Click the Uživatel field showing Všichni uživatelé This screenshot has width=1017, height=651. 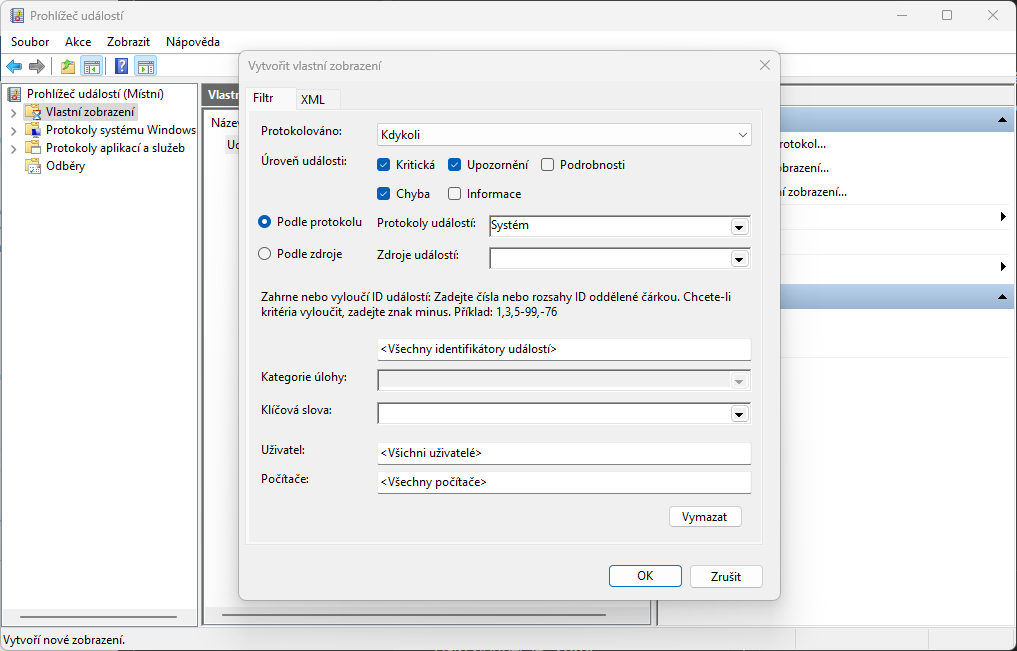coord(563,452)
